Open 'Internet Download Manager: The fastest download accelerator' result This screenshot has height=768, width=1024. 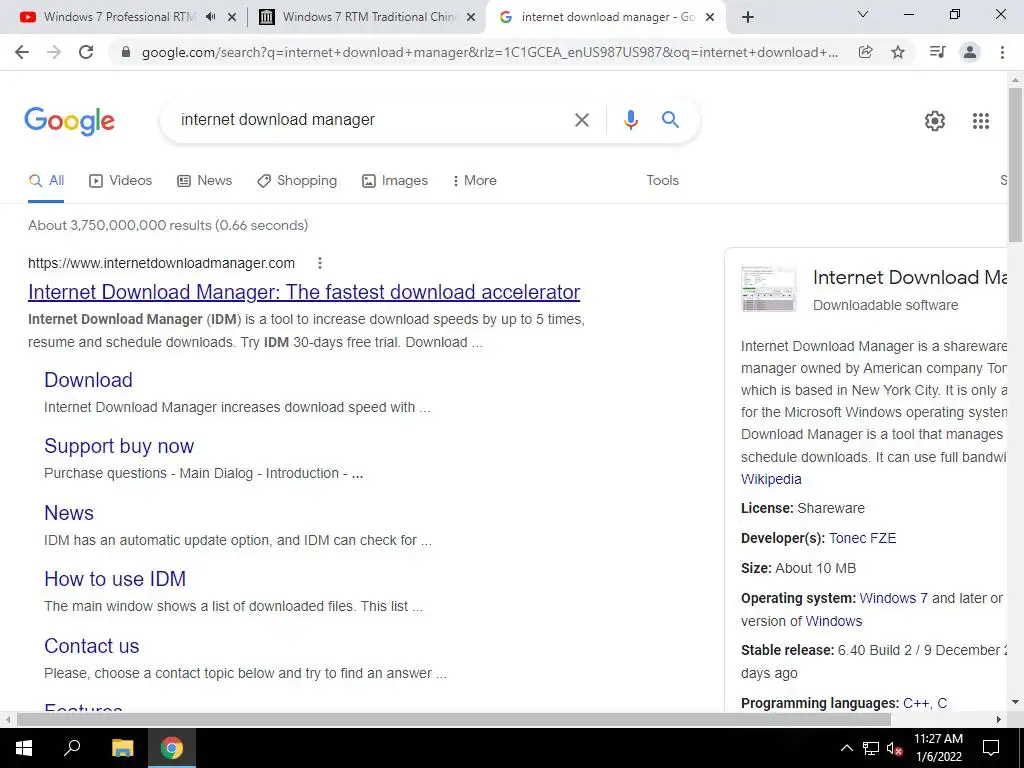304,292
